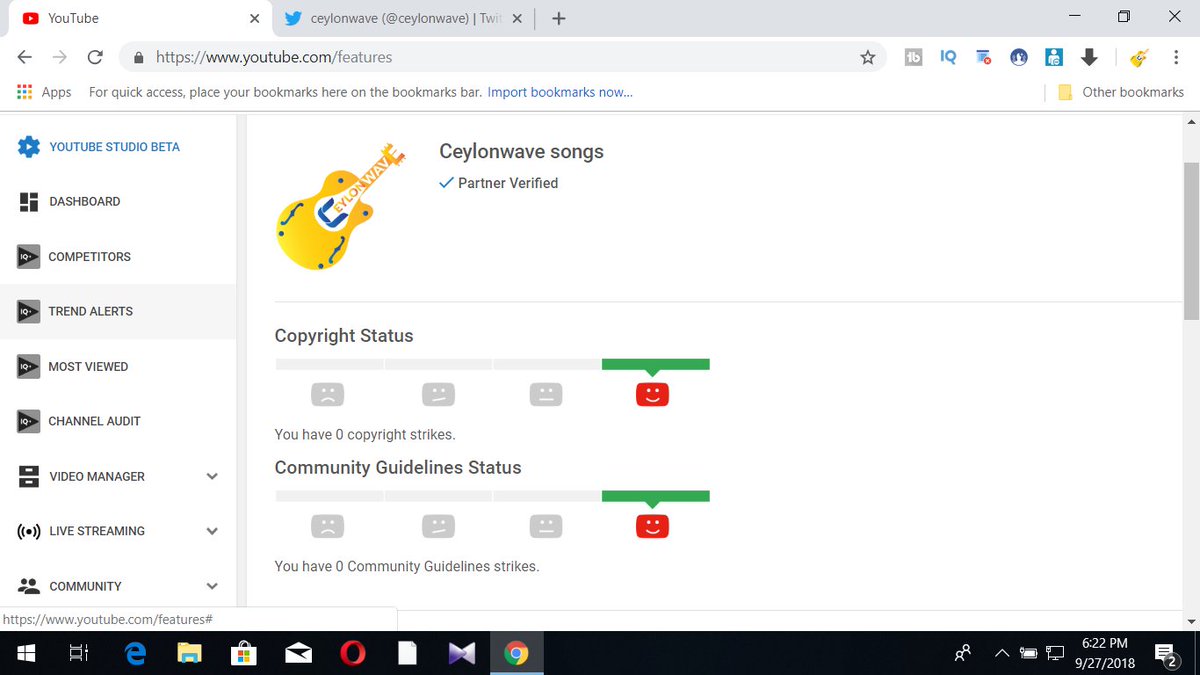This screenshot has width=1200, height=675.
Task: Expand the Community section chevron
Action: [212, 586]
